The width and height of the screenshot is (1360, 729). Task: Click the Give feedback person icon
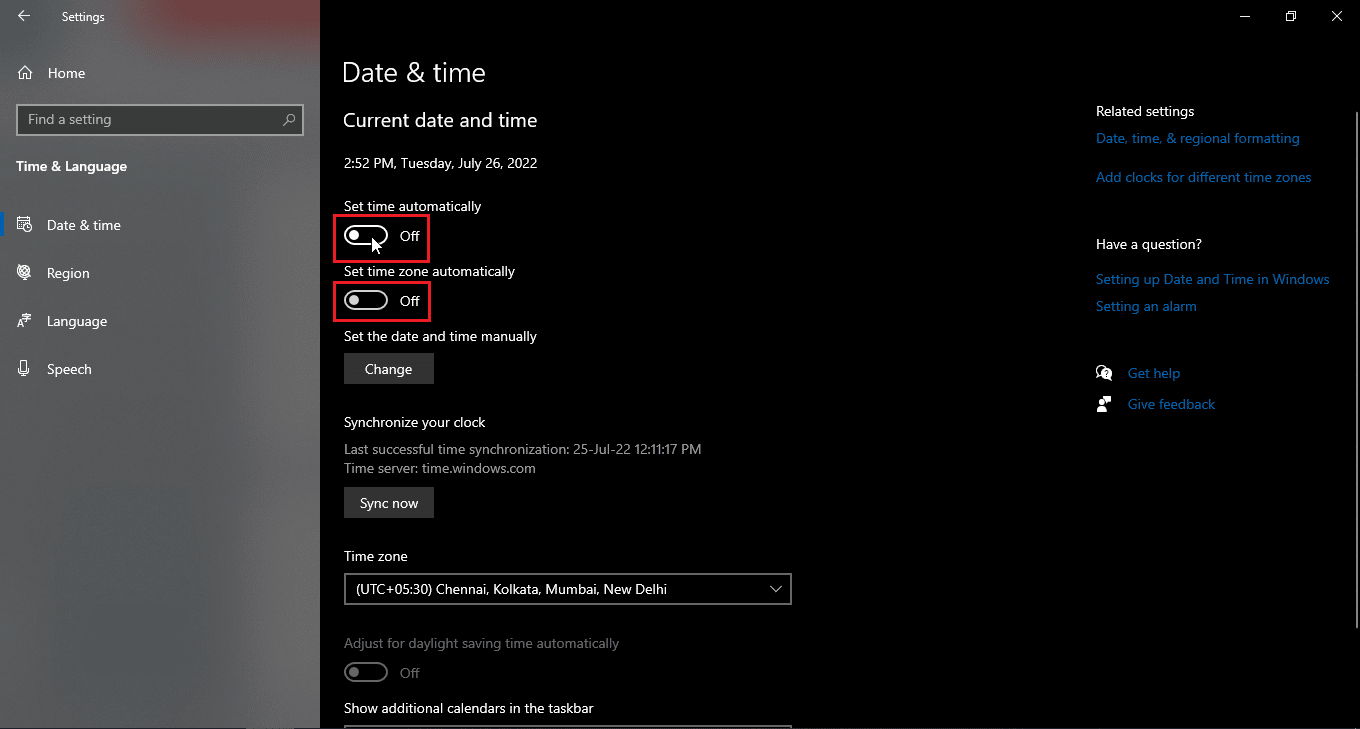pos(1104,404)
